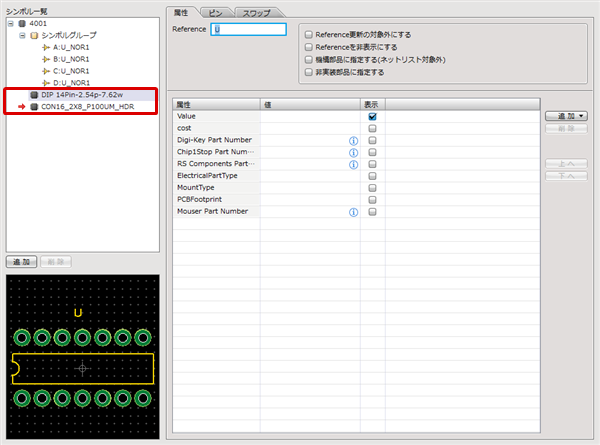Enable display checkbox for MountType
The width and height of the screenshot is (600, 445).
point(372,188)
